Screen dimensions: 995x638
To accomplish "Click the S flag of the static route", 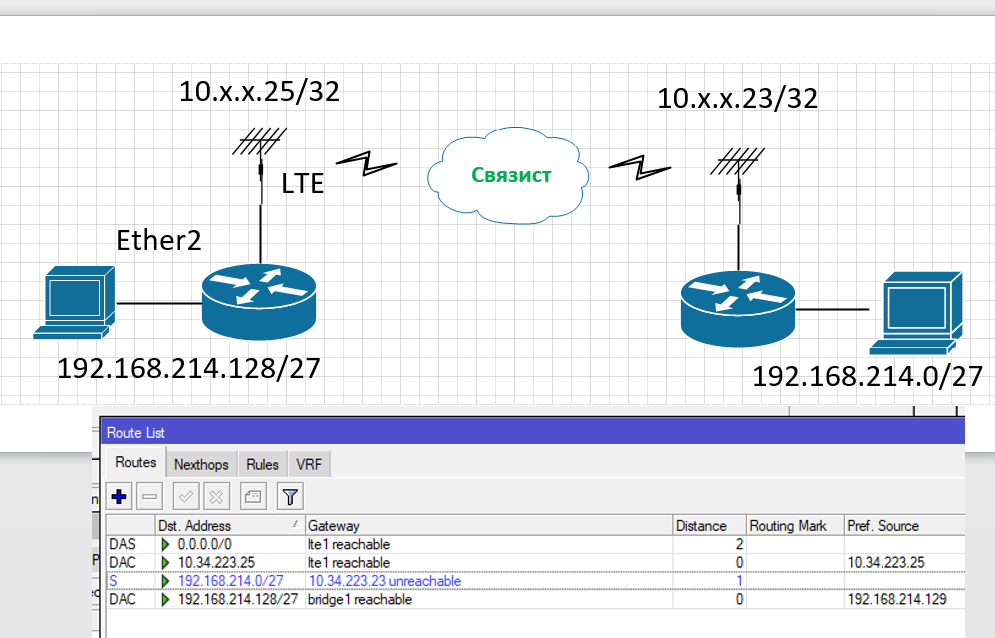I will pyautogui.click(x=113, y=581).
